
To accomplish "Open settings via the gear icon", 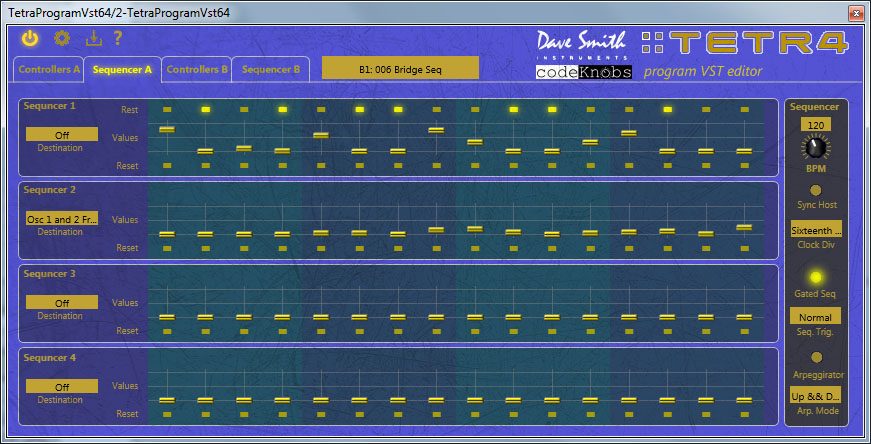I will pyautogui.click(x=62, y=38).
